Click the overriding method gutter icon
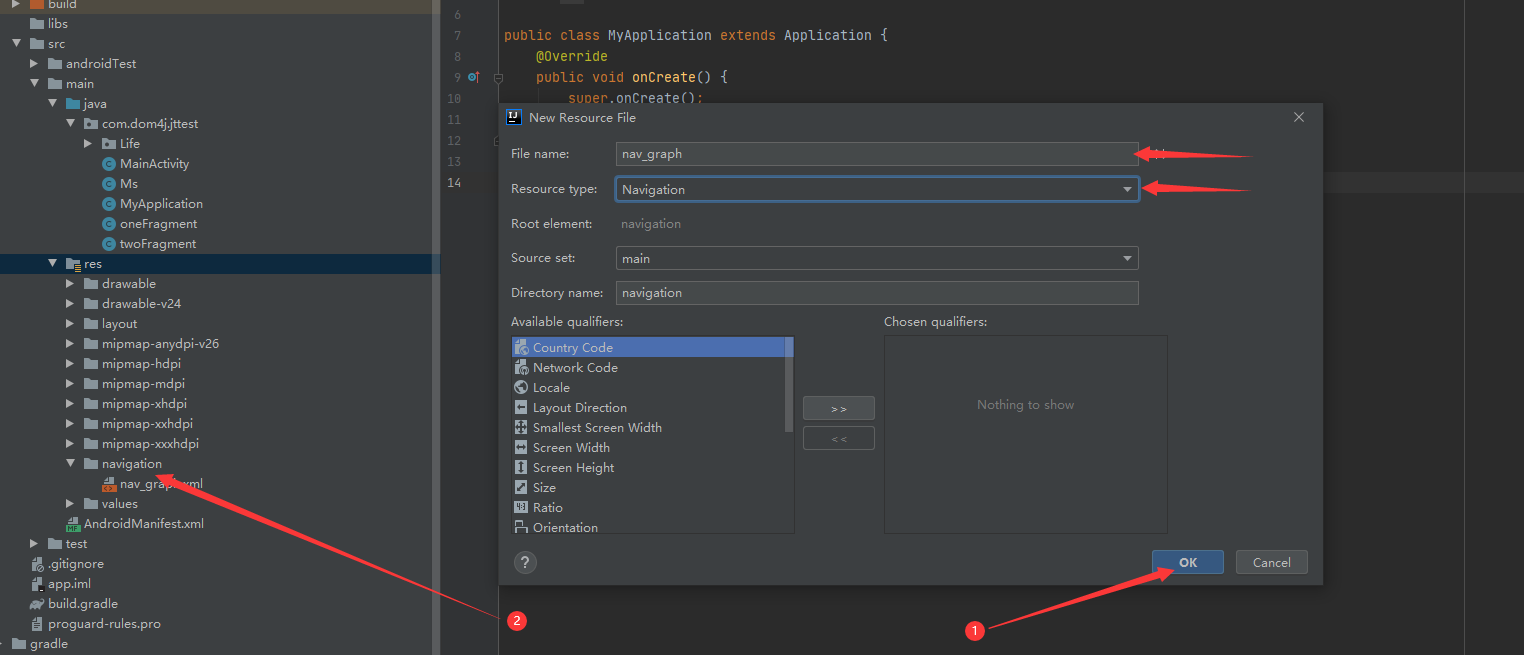 pyautogui.click(x=472, y=77)
